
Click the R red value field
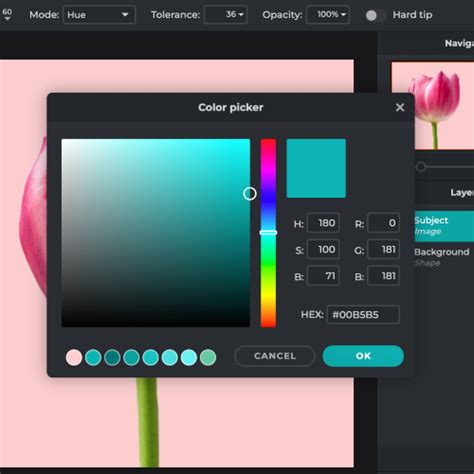(383, 223)
